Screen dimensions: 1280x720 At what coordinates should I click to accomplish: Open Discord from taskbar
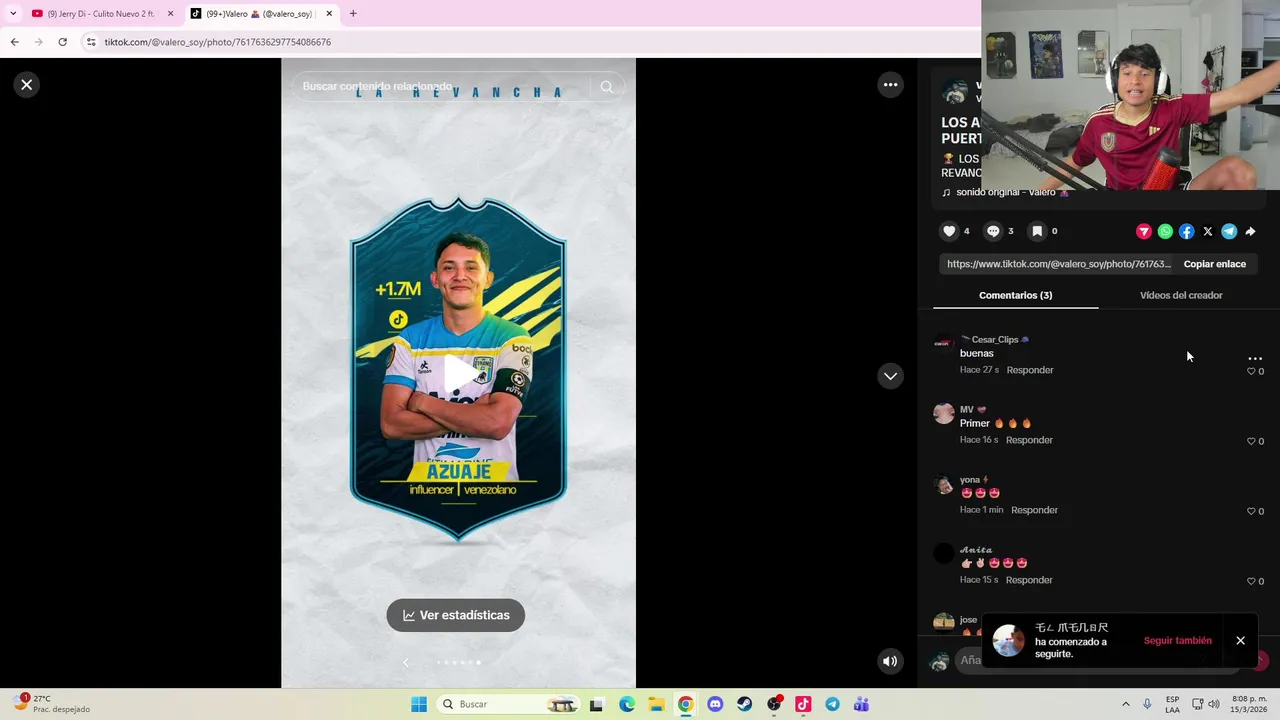[x=715, y=704]
